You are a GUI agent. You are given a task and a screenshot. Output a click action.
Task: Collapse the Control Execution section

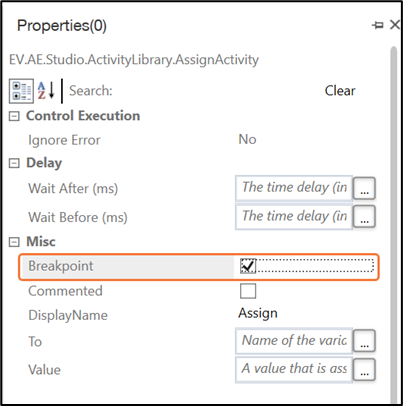(x=14, y=116)
